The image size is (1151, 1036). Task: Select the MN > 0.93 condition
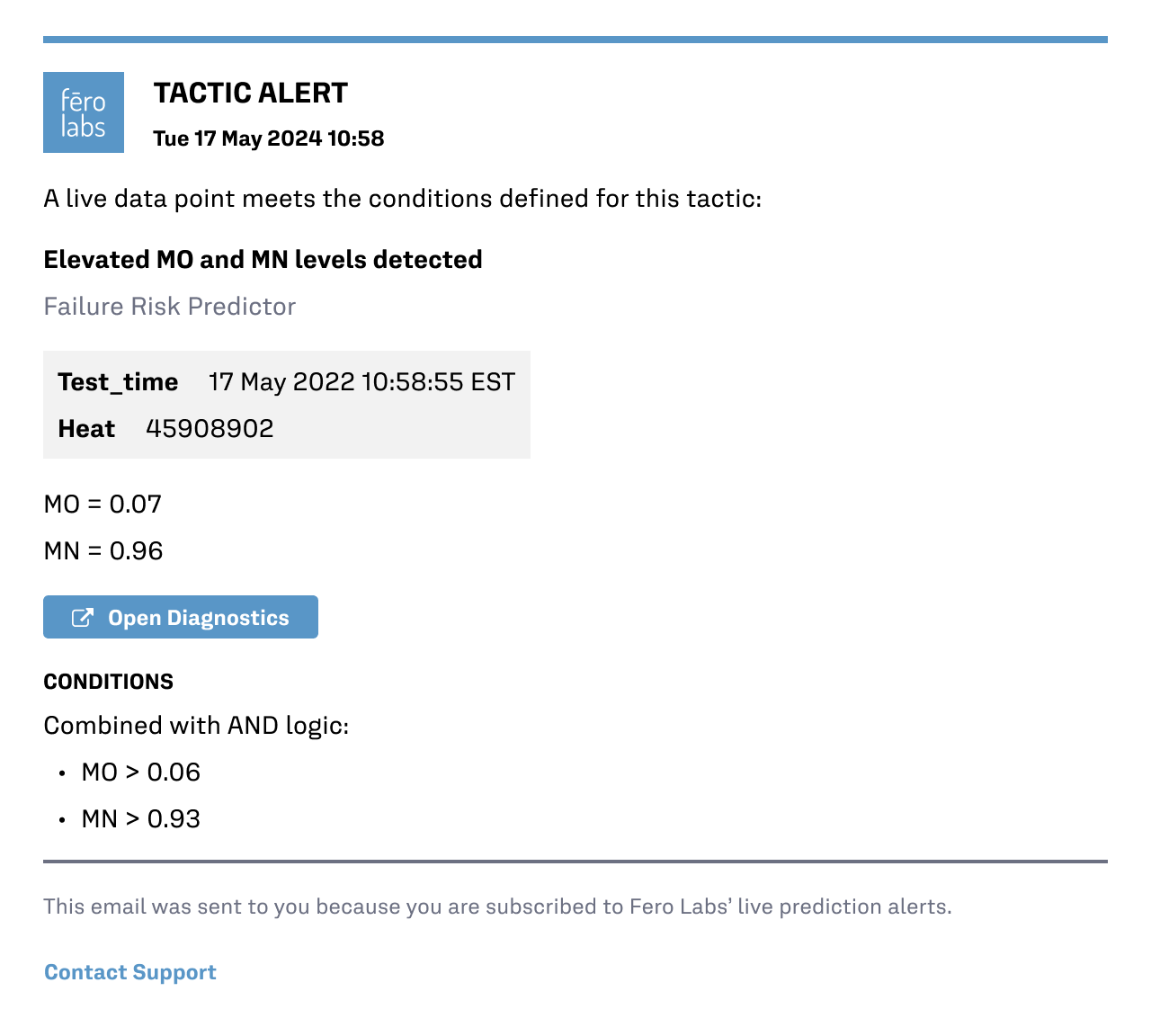tap(140, 818)
